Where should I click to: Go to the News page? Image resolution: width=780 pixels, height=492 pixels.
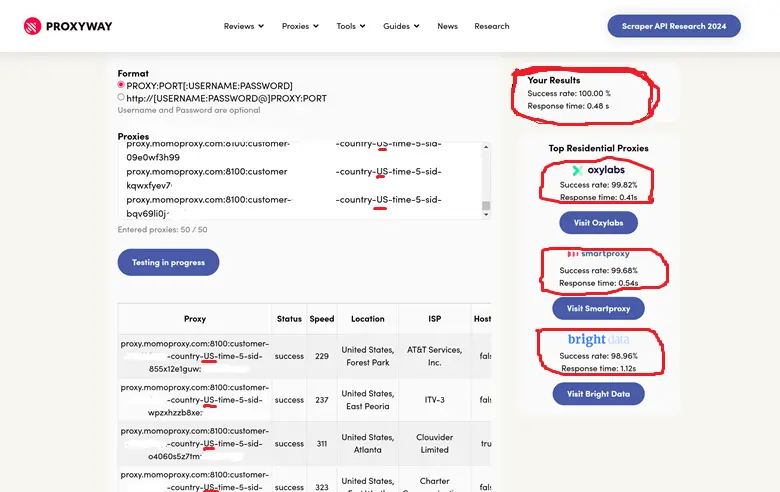pyautogui.click(x=447, y=26)
